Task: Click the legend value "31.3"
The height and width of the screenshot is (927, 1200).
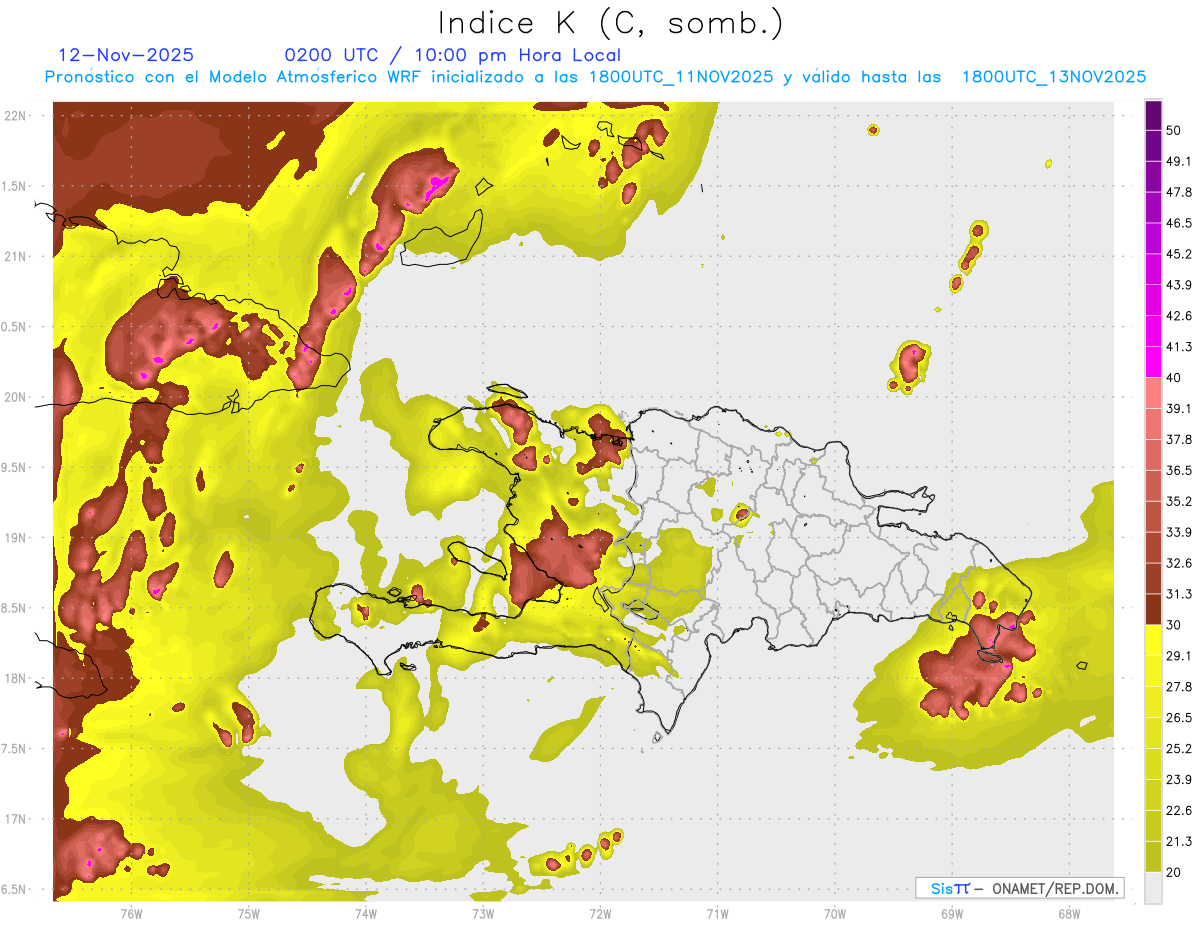Action: tap(1179, 594)
